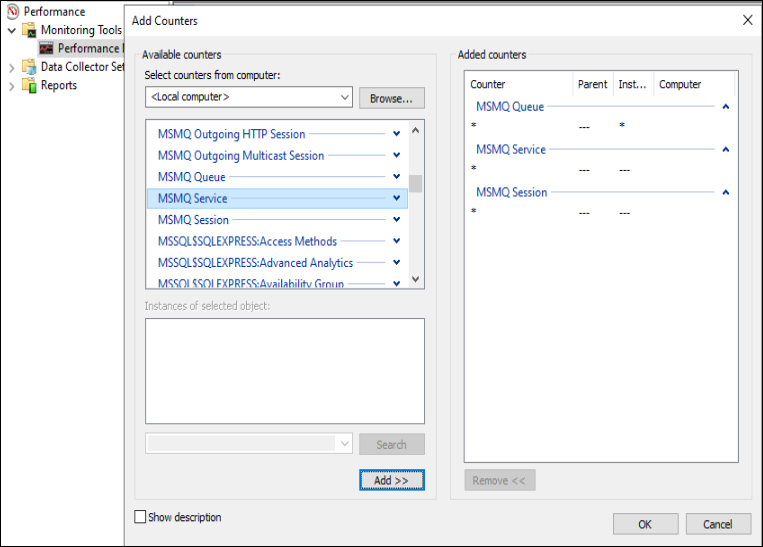
Task: Select MSSQL$SQLEXPRESS:Access Methods counter
Action: tap(247, 241)
